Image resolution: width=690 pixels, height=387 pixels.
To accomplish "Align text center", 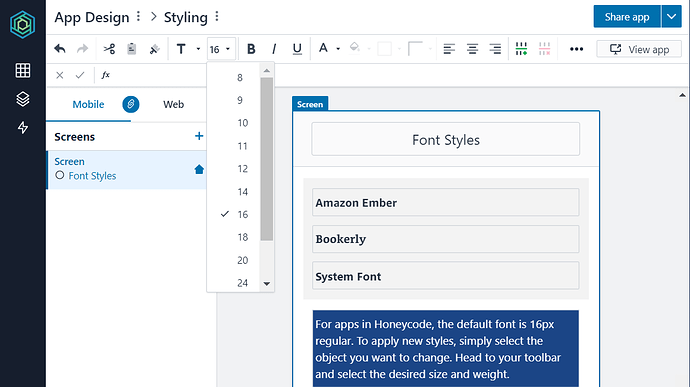I will pos(472,49).
